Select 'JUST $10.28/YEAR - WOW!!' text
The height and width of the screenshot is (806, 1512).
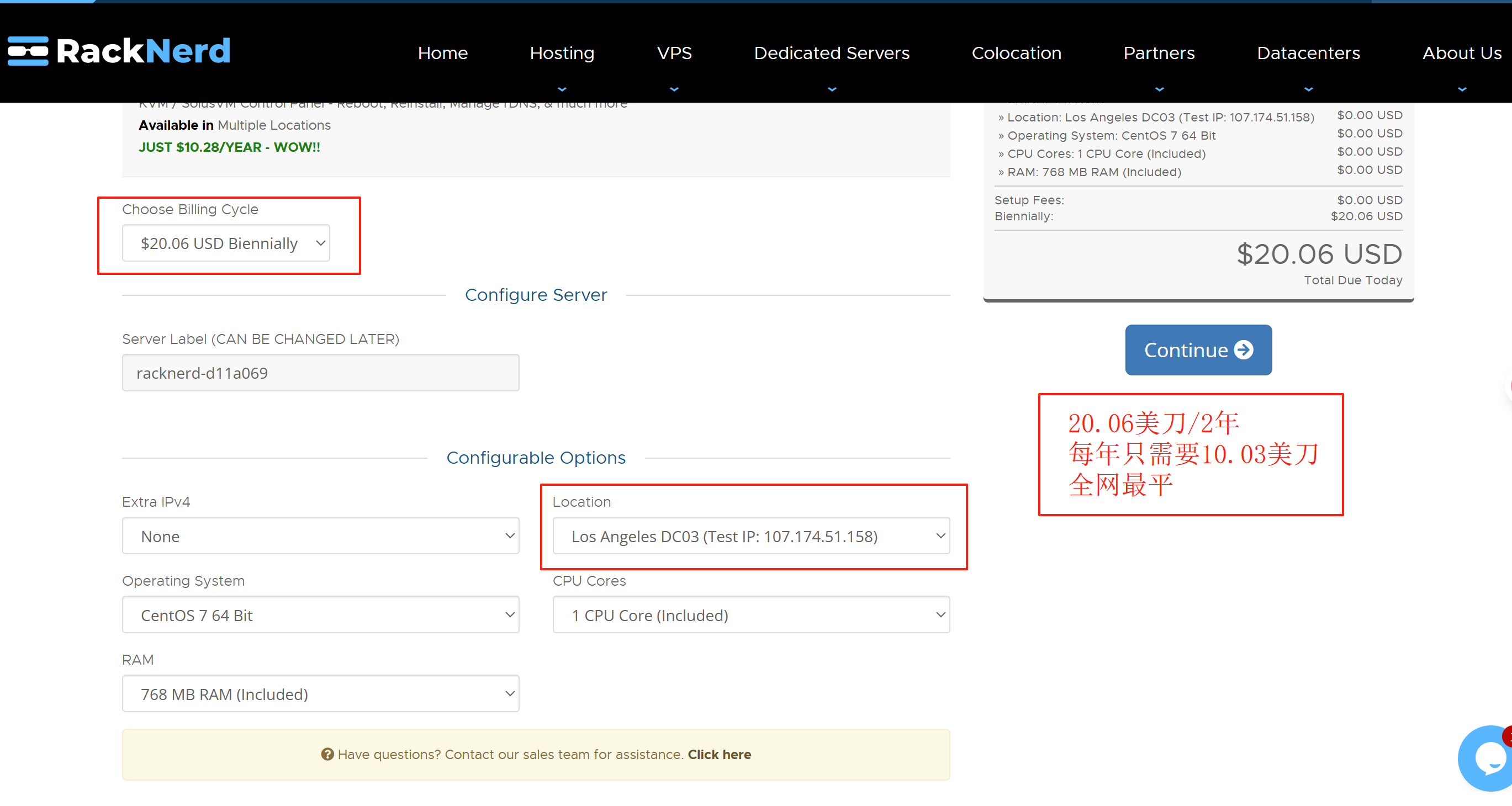229,147
